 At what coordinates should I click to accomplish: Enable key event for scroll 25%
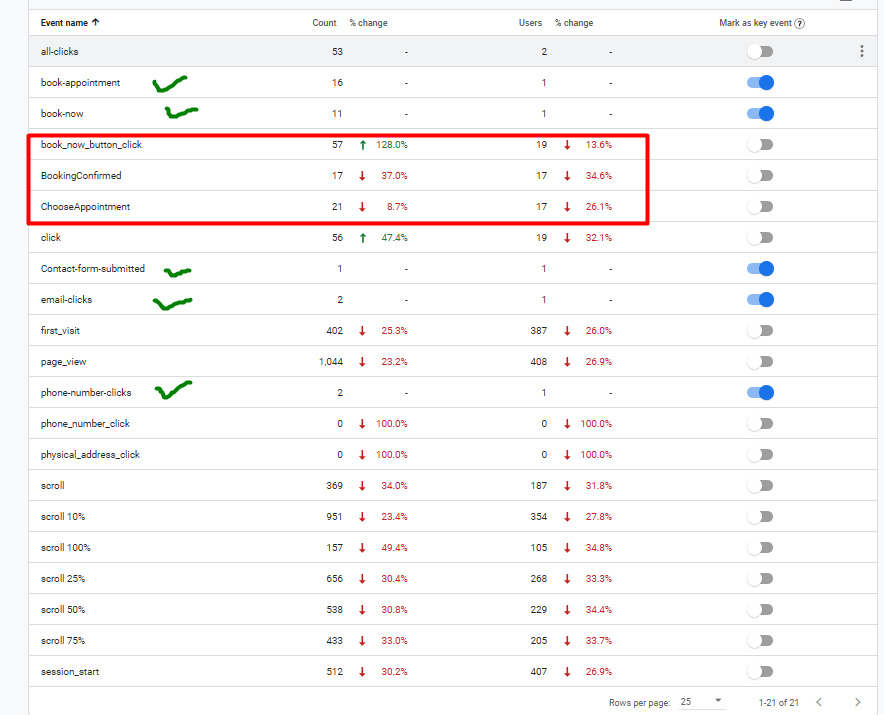(760, 579)
